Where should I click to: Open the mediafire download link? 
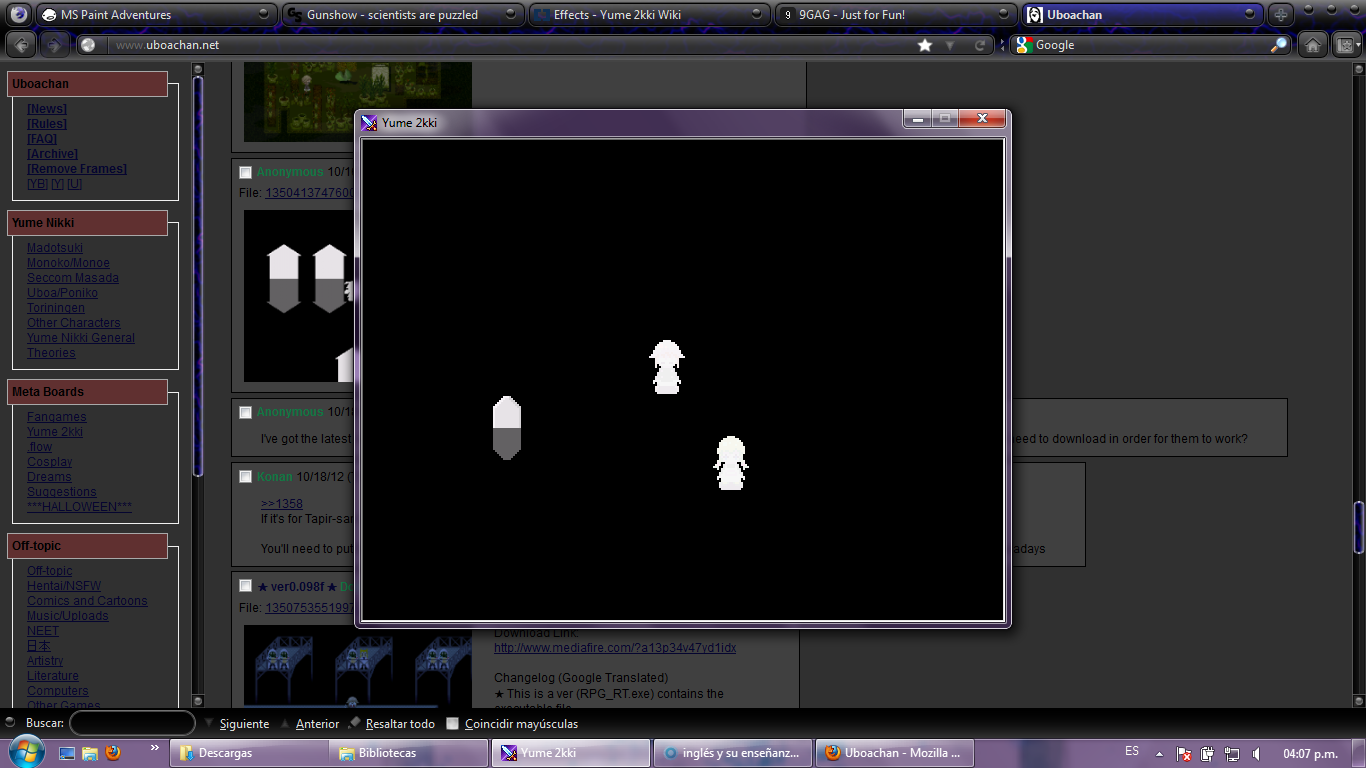615,648
